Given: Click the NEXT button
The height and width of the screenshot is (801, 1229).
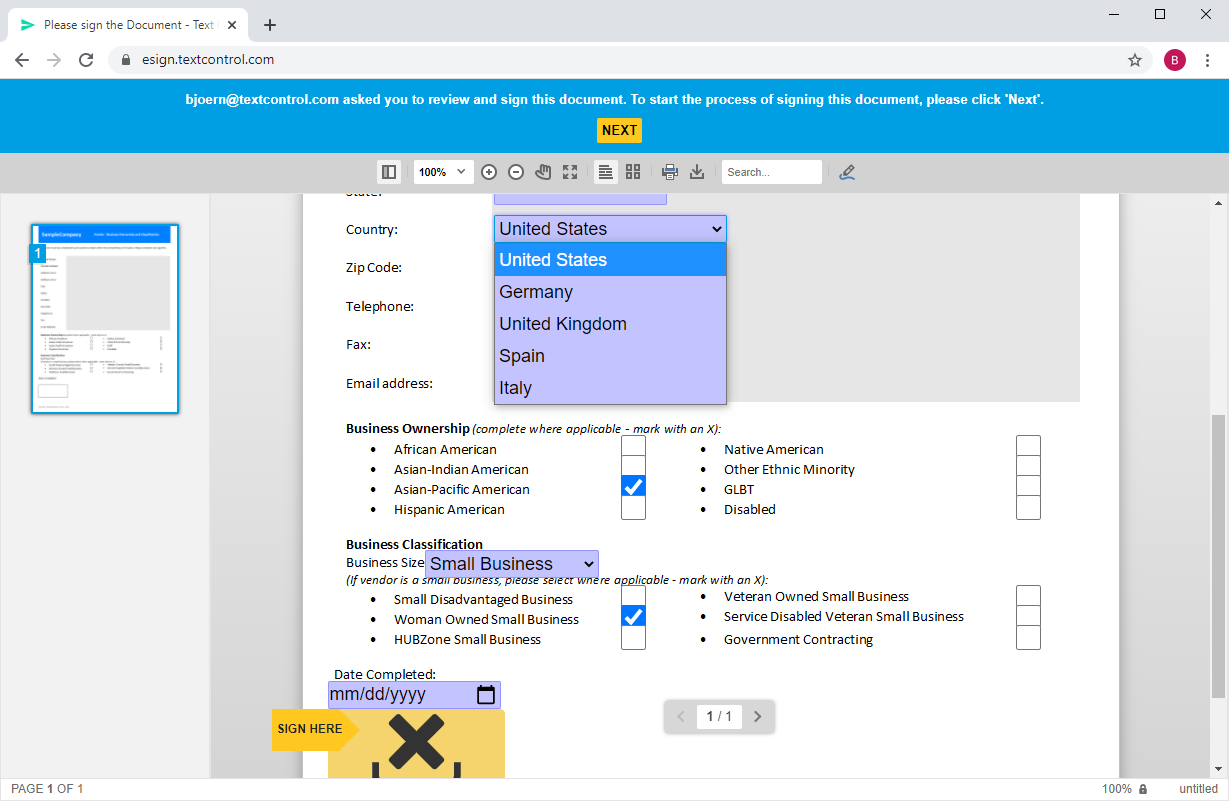Looking at the screenshot, I should 619,130.
